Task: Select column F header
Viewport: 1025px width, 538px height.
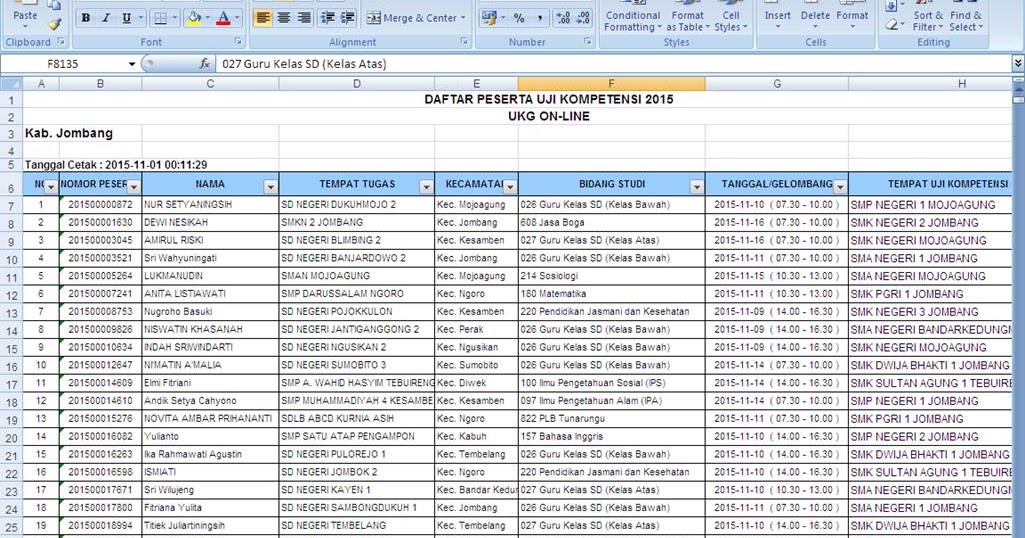Action: (611, 84)
